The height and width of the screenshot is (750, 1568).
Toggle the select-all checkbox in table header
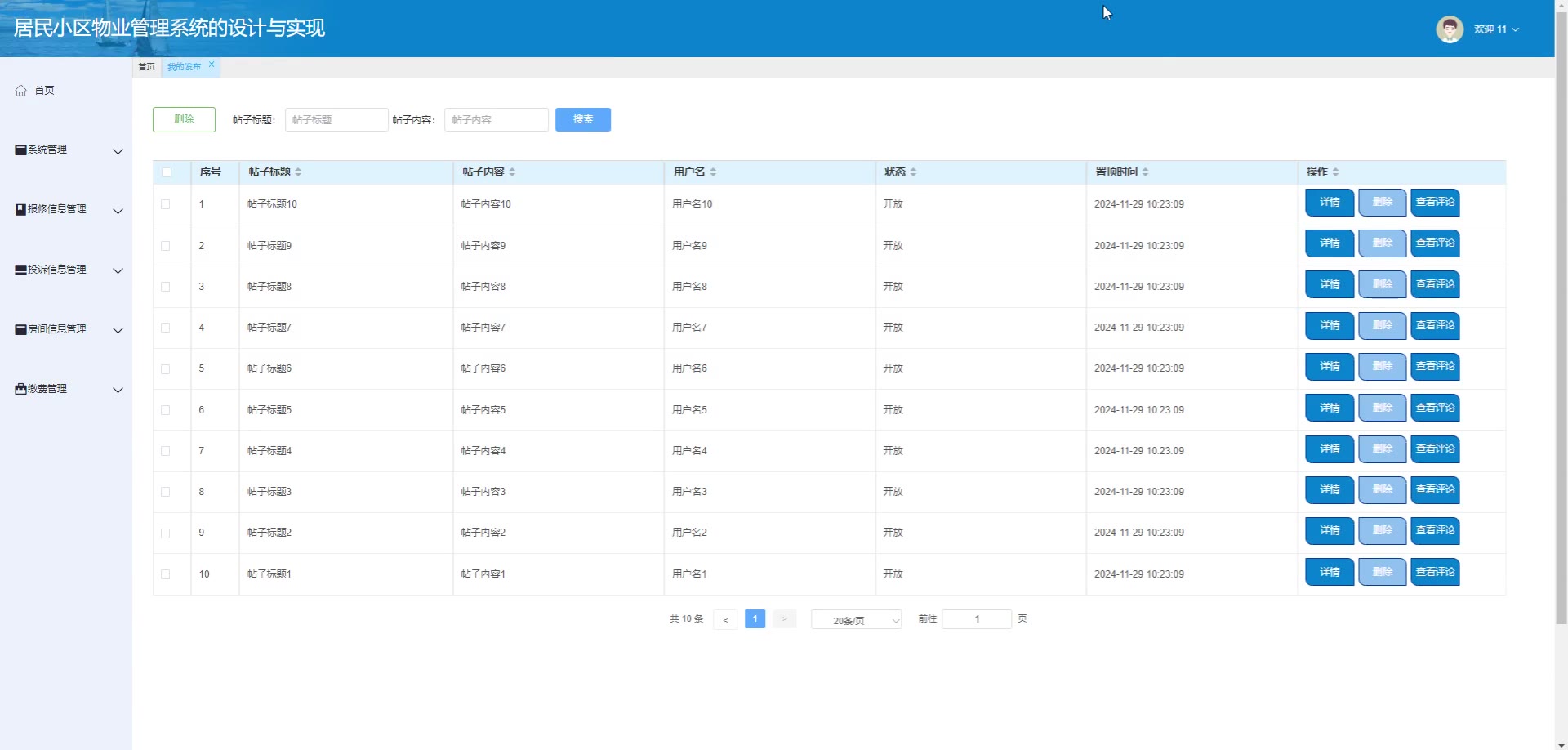tap(167, 172)
